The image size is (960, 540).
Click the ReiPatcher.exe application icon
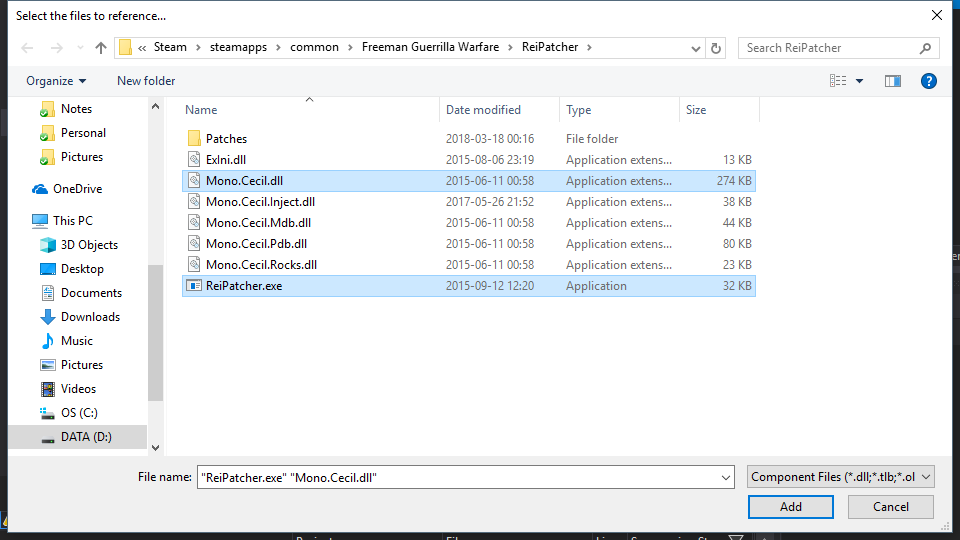click(x=194, y=285)
